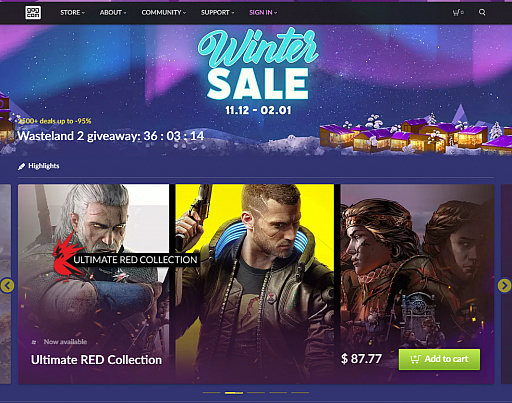Click the search magnifier icon
Screen dimensions: 512x403
(x=482, y=12)
